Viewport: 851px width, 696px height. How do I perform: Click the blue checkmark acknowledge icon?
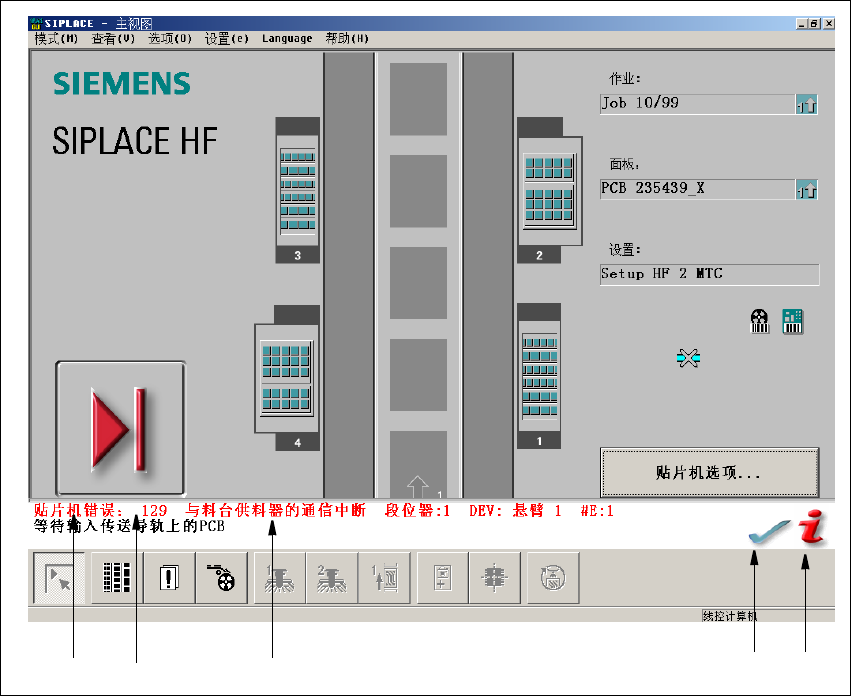click(x=769, y=530)
